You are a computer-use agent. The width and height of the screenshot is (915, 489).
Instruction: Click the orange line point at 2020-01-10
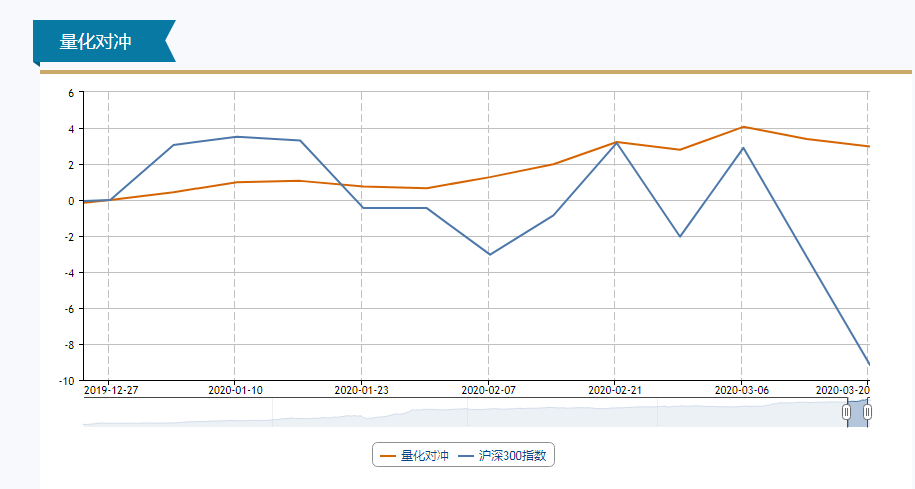pyautogui.click(x=235, y=182)
